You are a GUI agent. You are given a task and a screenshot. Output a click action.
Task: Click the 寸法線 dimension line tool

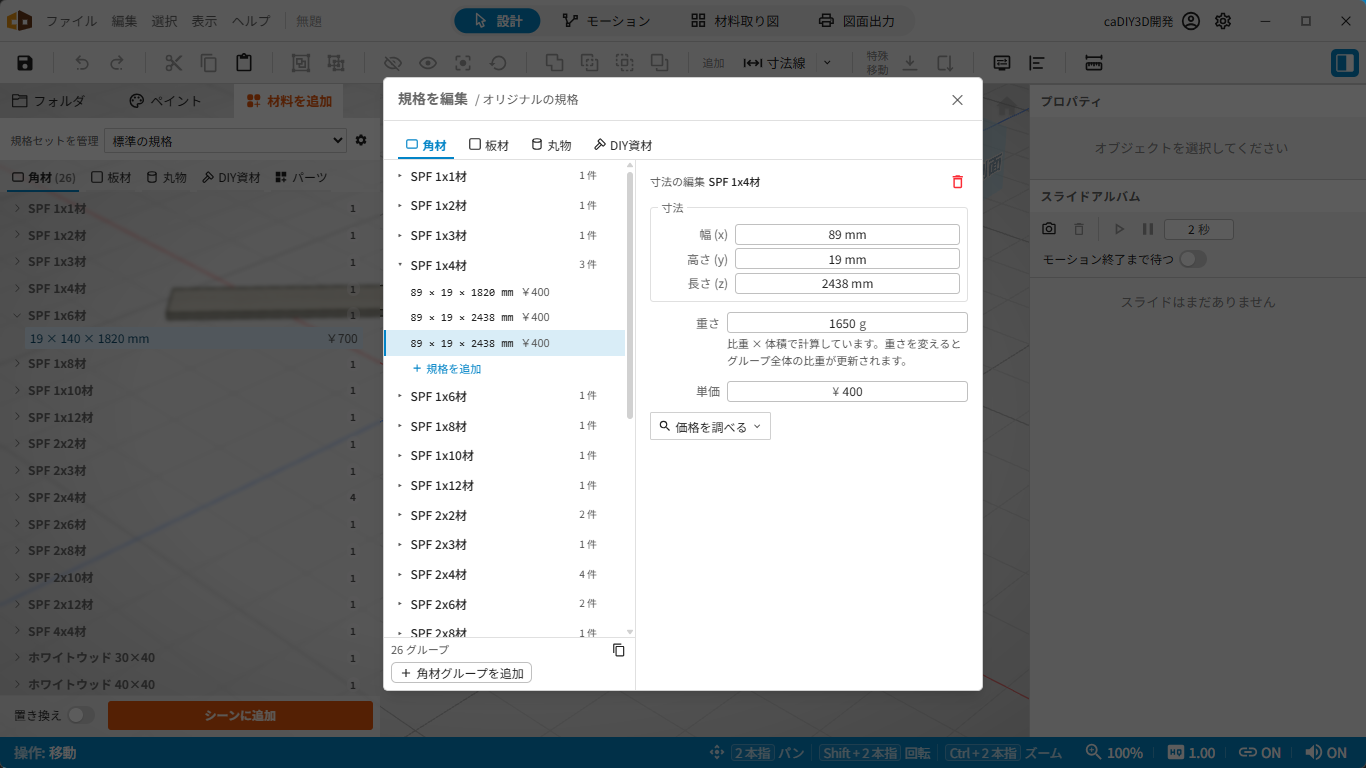[774, 63]
